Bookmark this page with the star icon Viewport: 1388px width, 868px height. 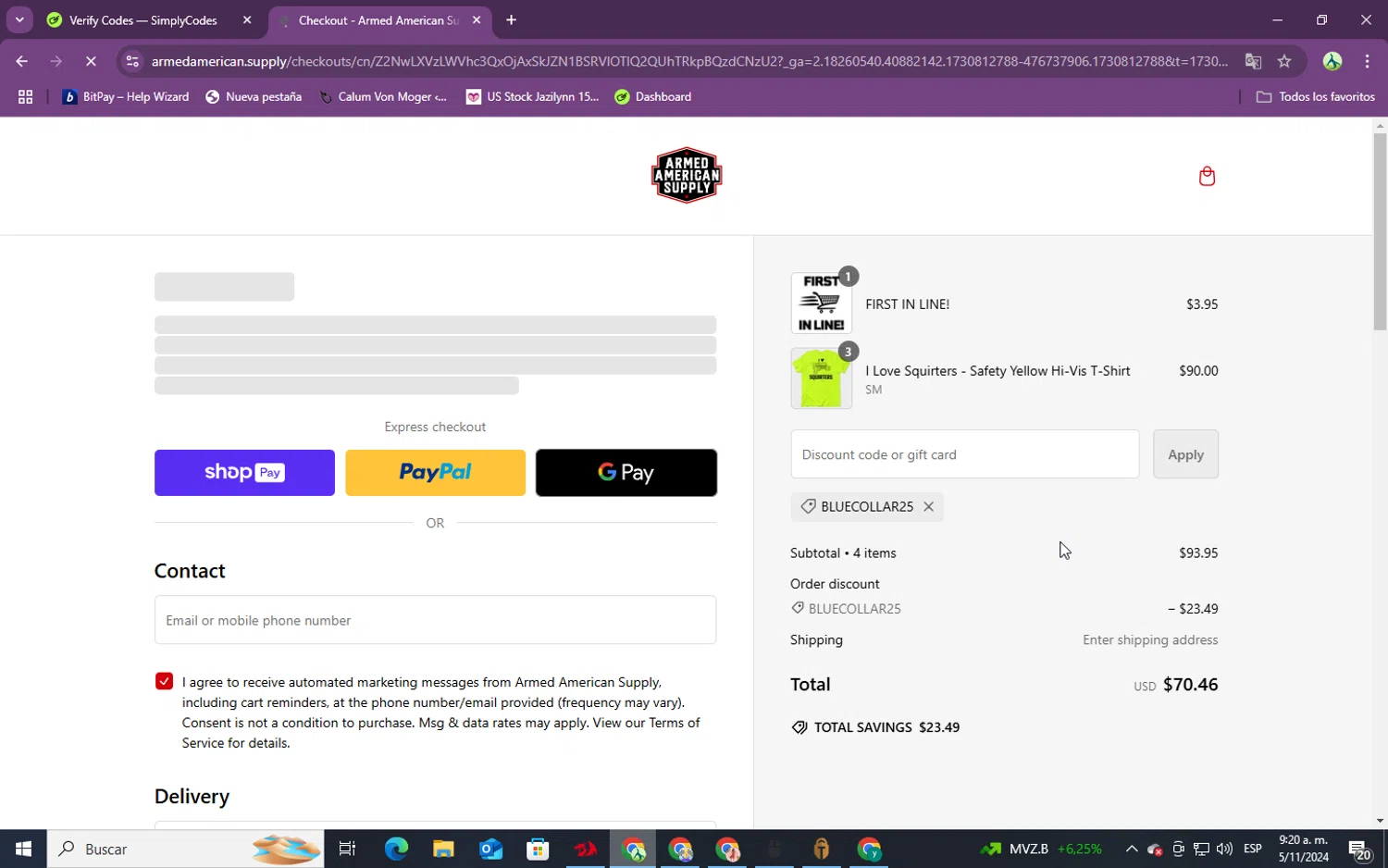coord(1284,61)
